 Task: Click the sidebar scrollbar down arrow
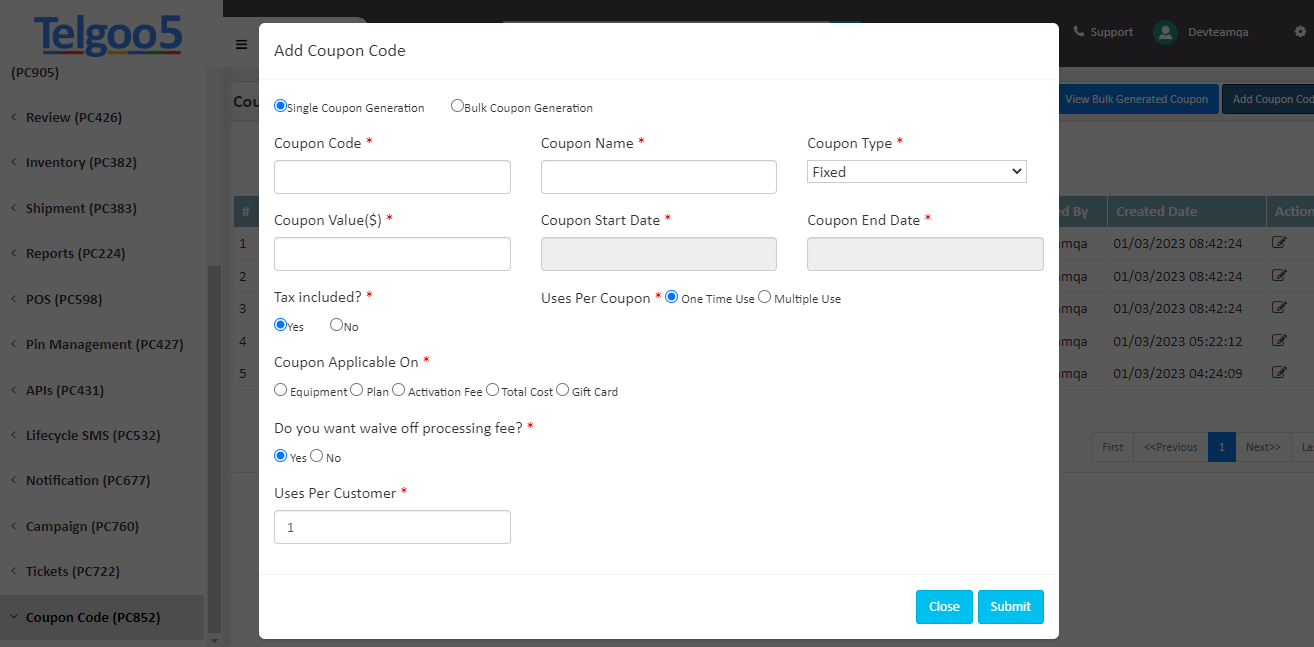(x=213, y=639)
